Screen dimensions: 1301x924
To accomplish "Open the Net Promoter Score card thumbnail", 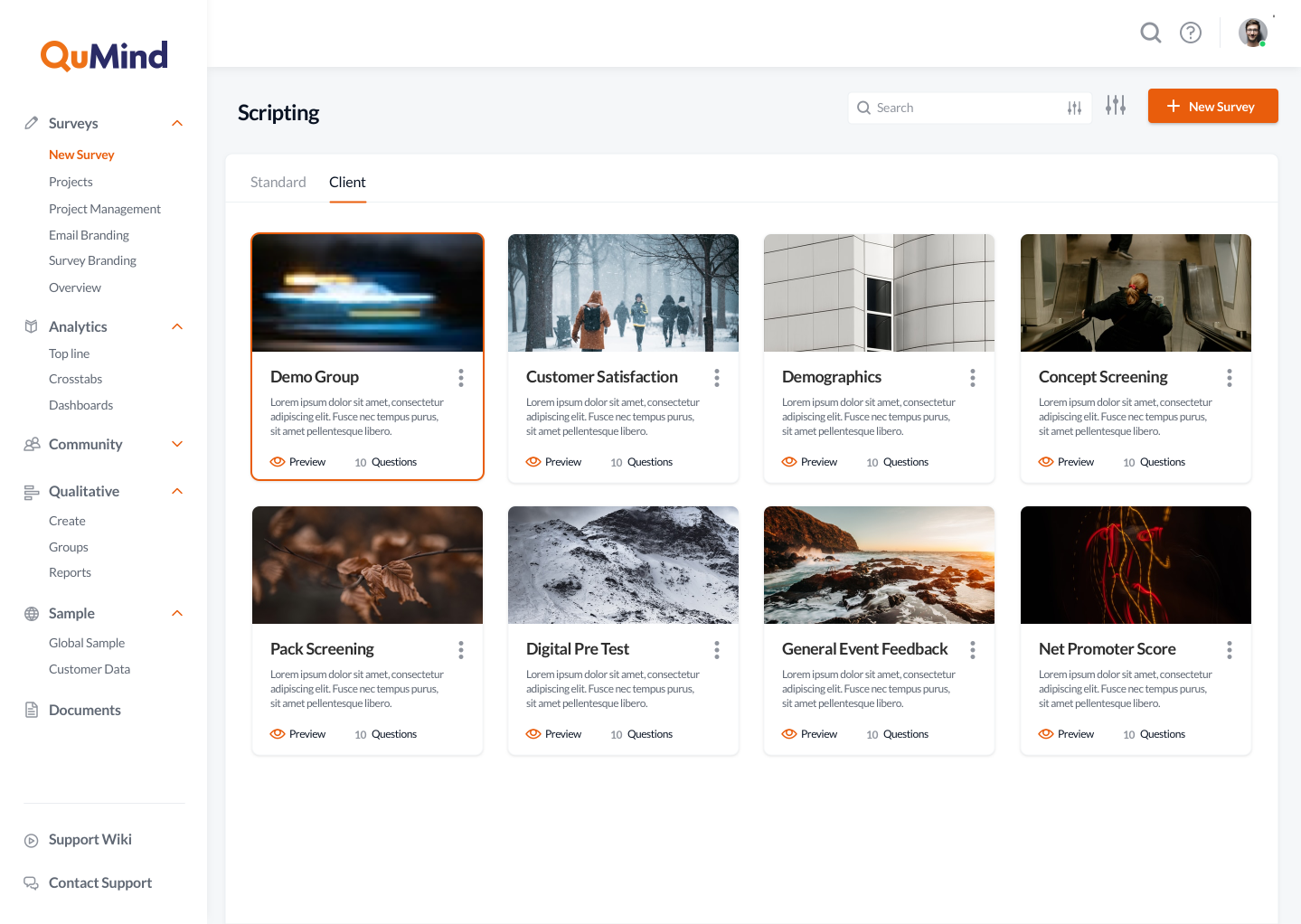I will point(1136,565).
